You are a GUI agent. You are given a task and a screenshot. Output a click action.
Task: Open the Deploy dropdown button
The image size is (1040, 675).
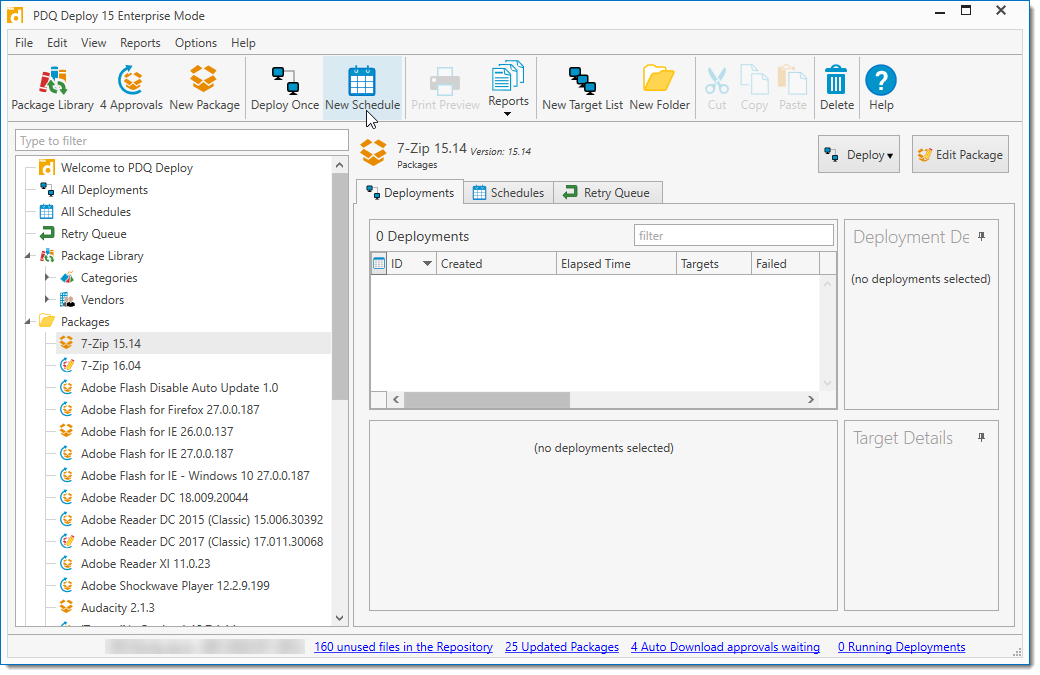pyautogui.click(x=858, y=154)
